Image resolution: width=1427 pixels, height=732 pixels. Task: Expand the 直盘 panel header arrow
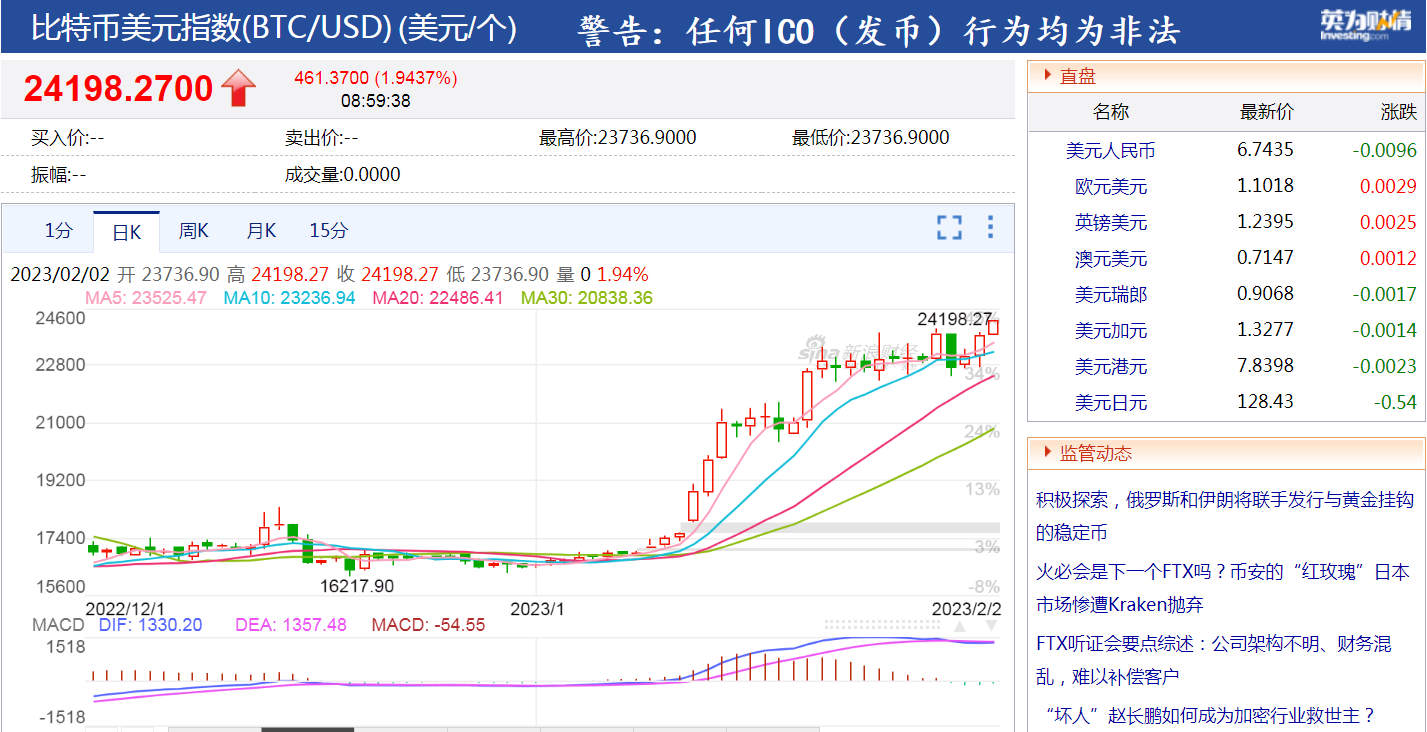pyautogui.click(x=1047, y=75)
